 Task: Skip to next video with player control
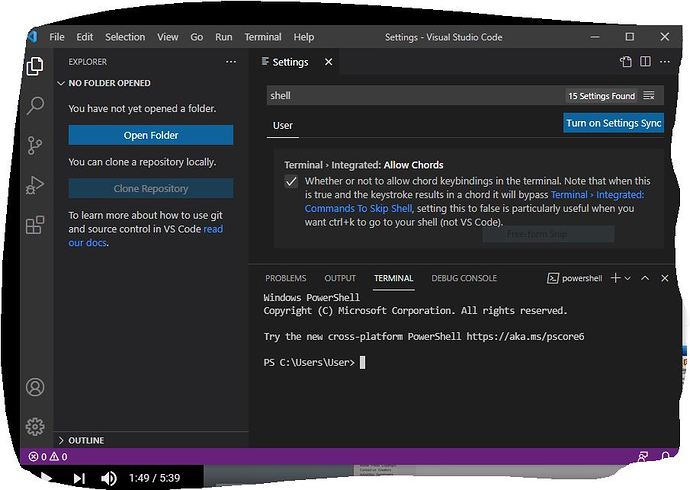[x=79, y=478]
